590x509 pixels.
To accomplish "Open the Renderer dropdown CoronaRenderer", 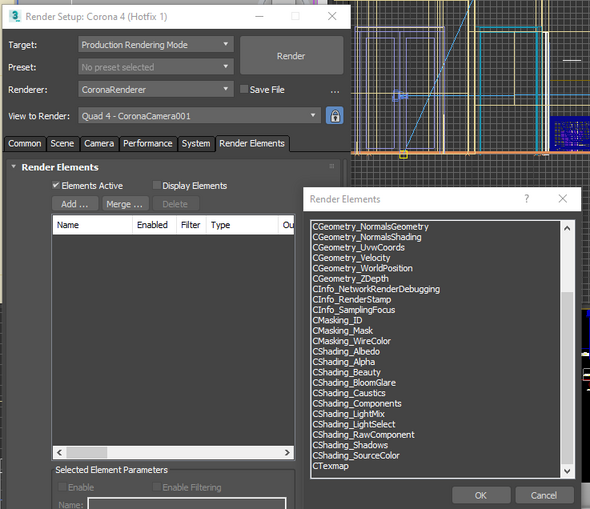I will tap(156, 89).
